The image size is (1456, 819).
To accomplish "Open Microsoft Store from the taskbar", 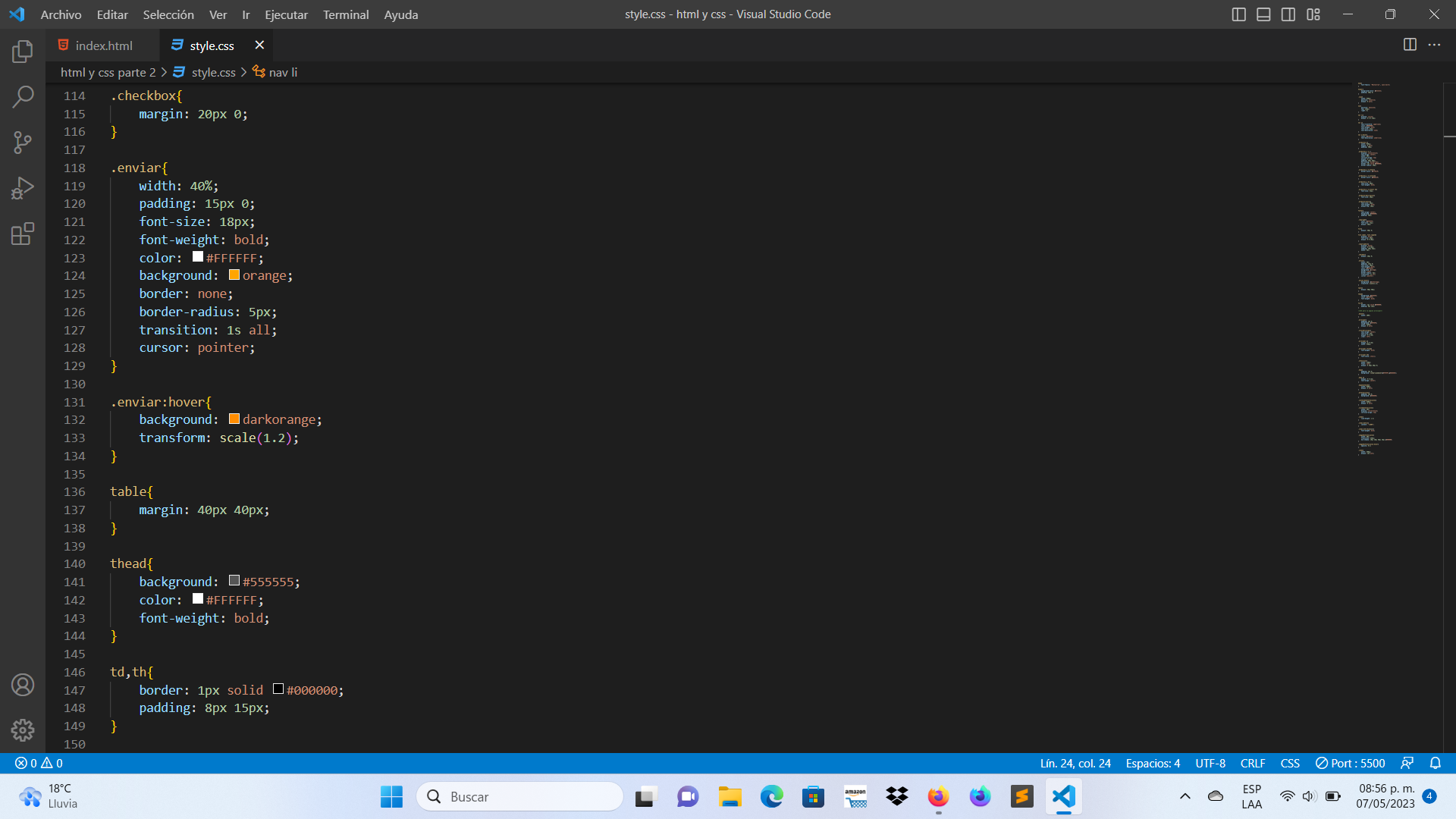I will tap(813, 796).
